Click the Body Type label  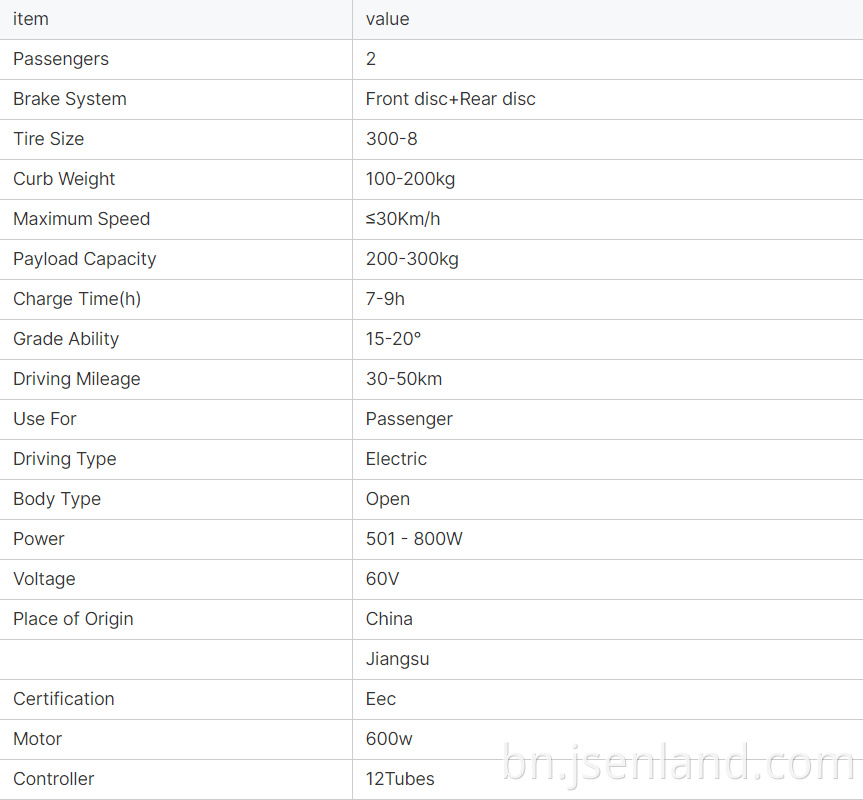tap(57, 499)
